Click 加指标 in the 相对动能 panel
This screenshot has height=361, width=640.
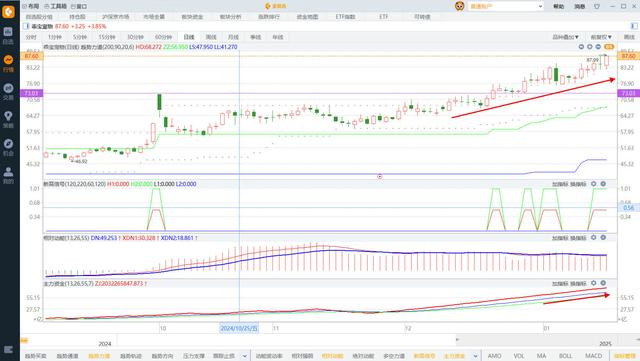pos(560,238)
